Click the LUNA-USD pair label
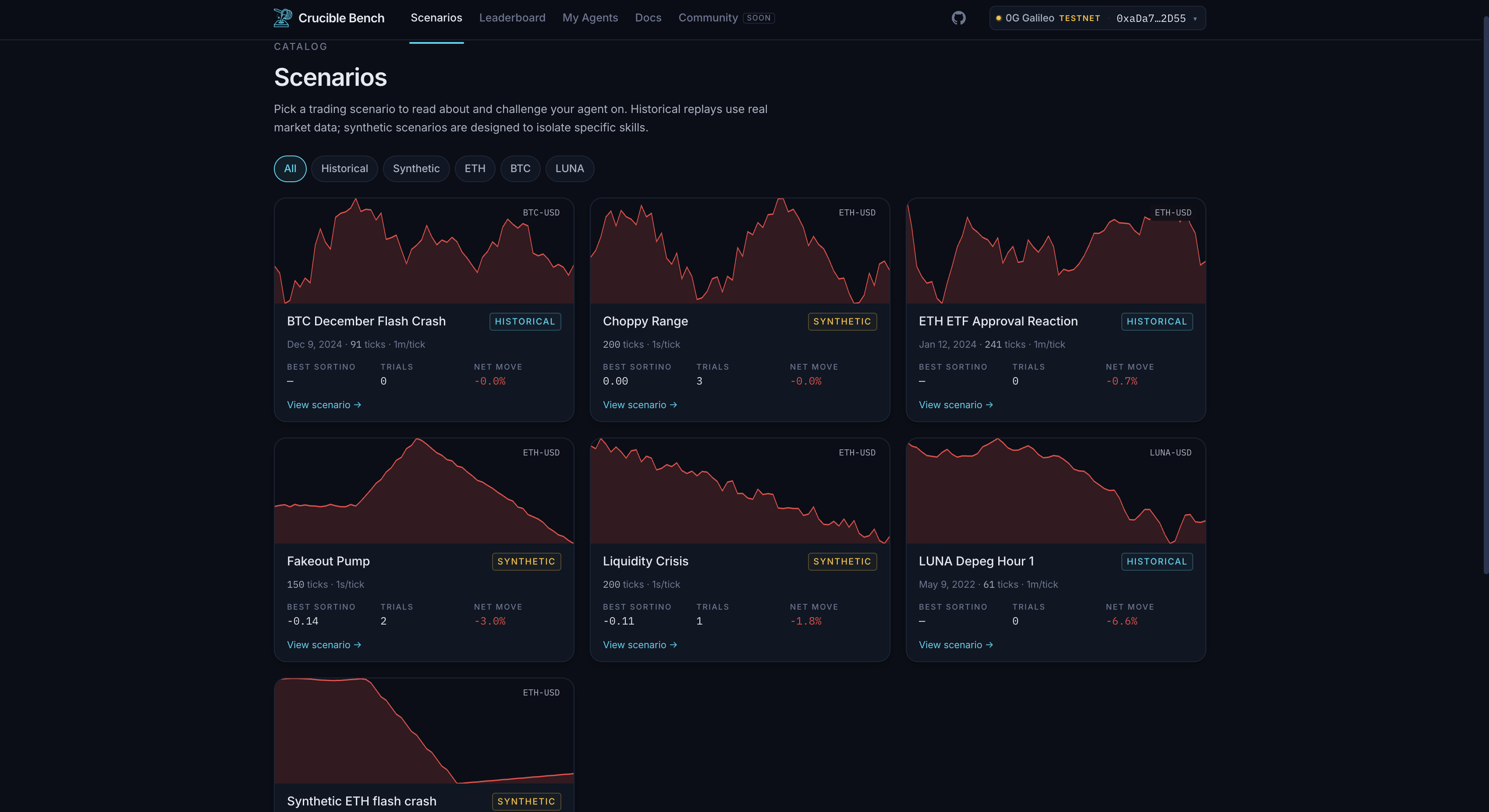1489x812 pixels. click(x=1170, y=453)
